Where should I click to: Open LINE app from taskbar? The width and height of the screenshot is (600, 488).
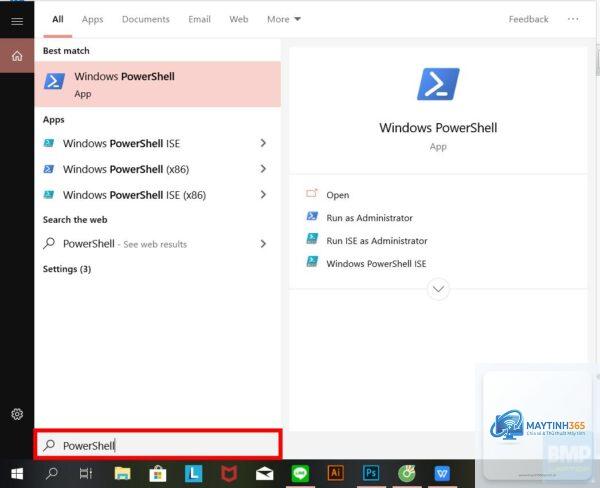300,474
